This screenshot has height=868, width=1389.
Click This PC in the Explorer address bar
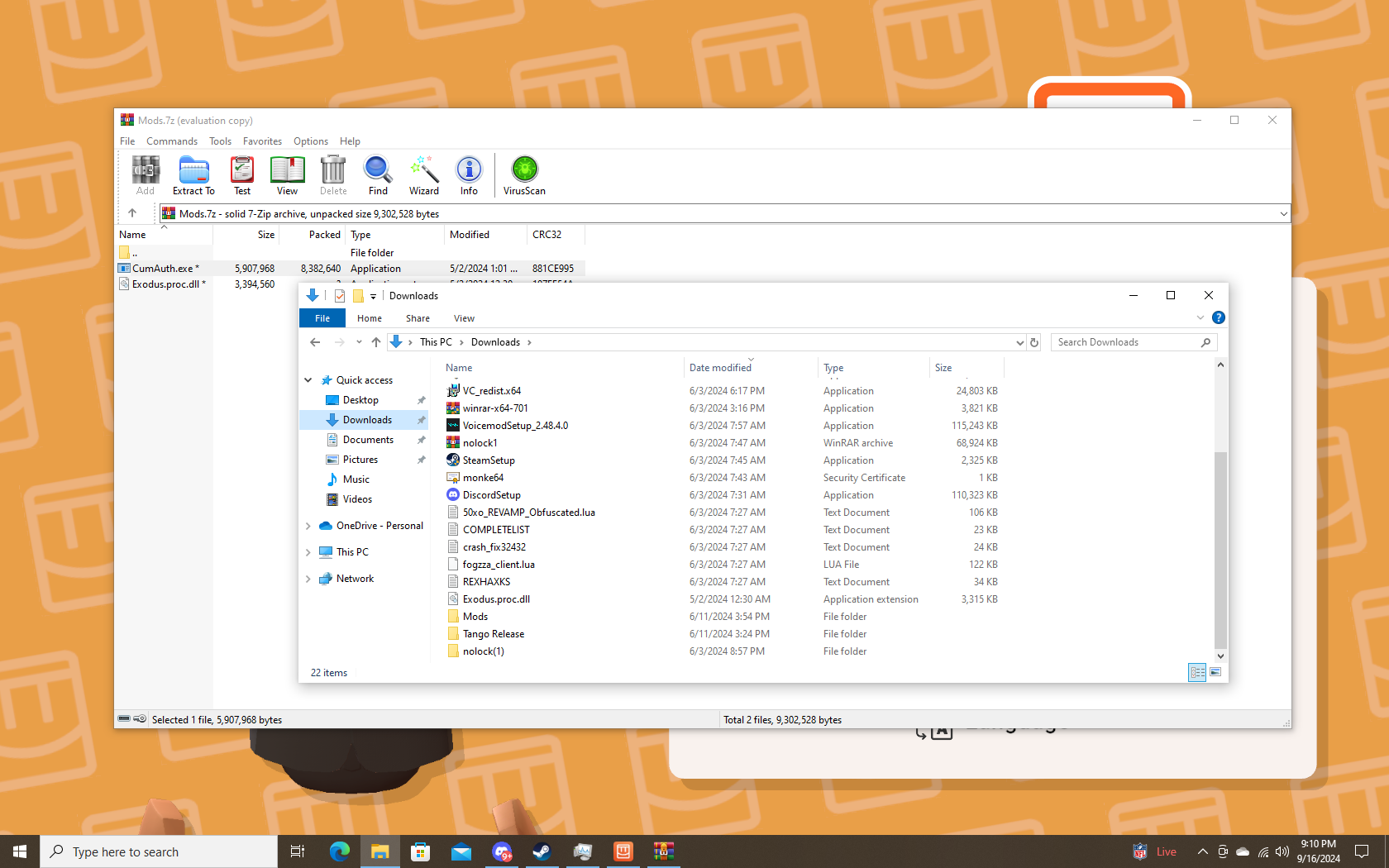(436, 342)
